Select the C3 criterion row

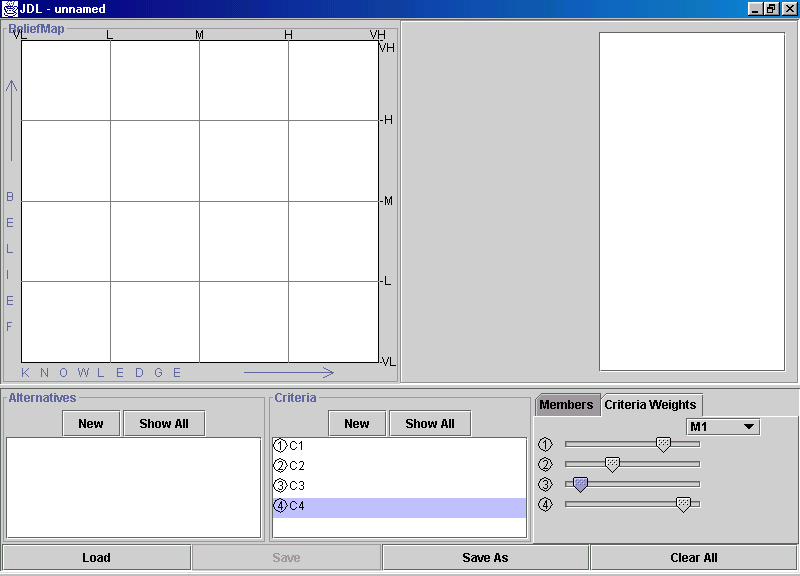(x=399, y=486)
